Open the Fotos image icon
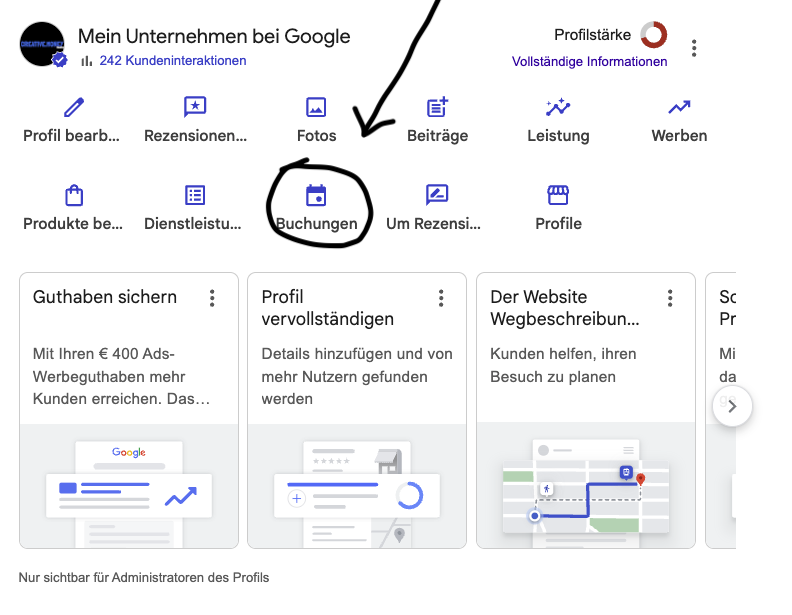Image resolution: width=792 pixels, height=615 pixels. pyautogui.click(x=316, y=107)
